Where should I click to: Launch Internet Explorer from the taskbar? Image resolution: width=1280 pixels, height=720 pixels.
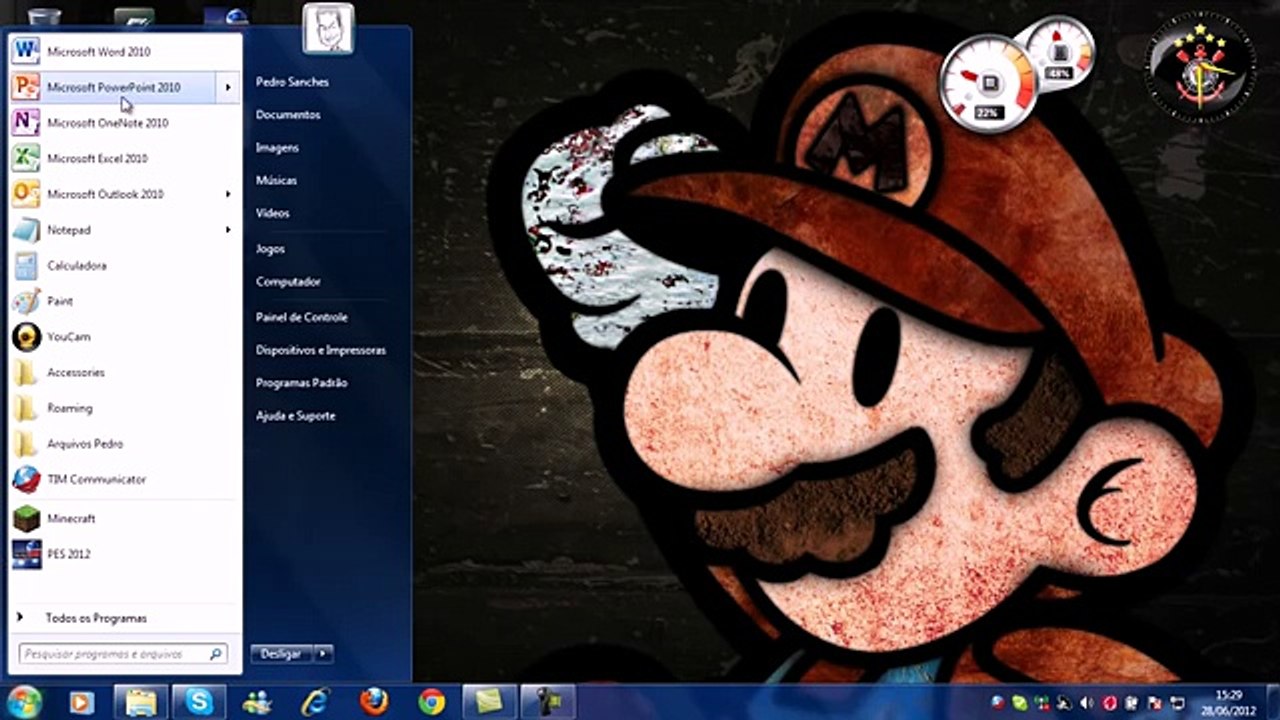coord(316,702)
